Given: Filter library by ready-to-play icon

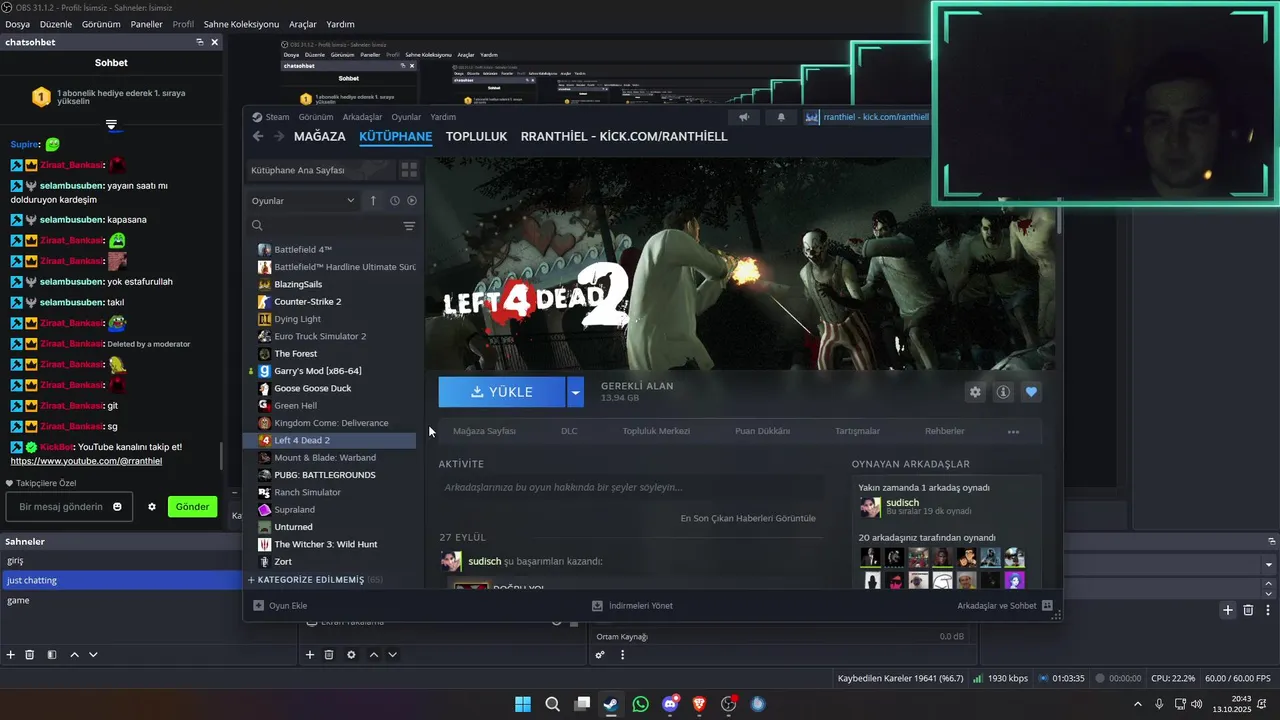Looking at the screenshot, I should 412,200.
